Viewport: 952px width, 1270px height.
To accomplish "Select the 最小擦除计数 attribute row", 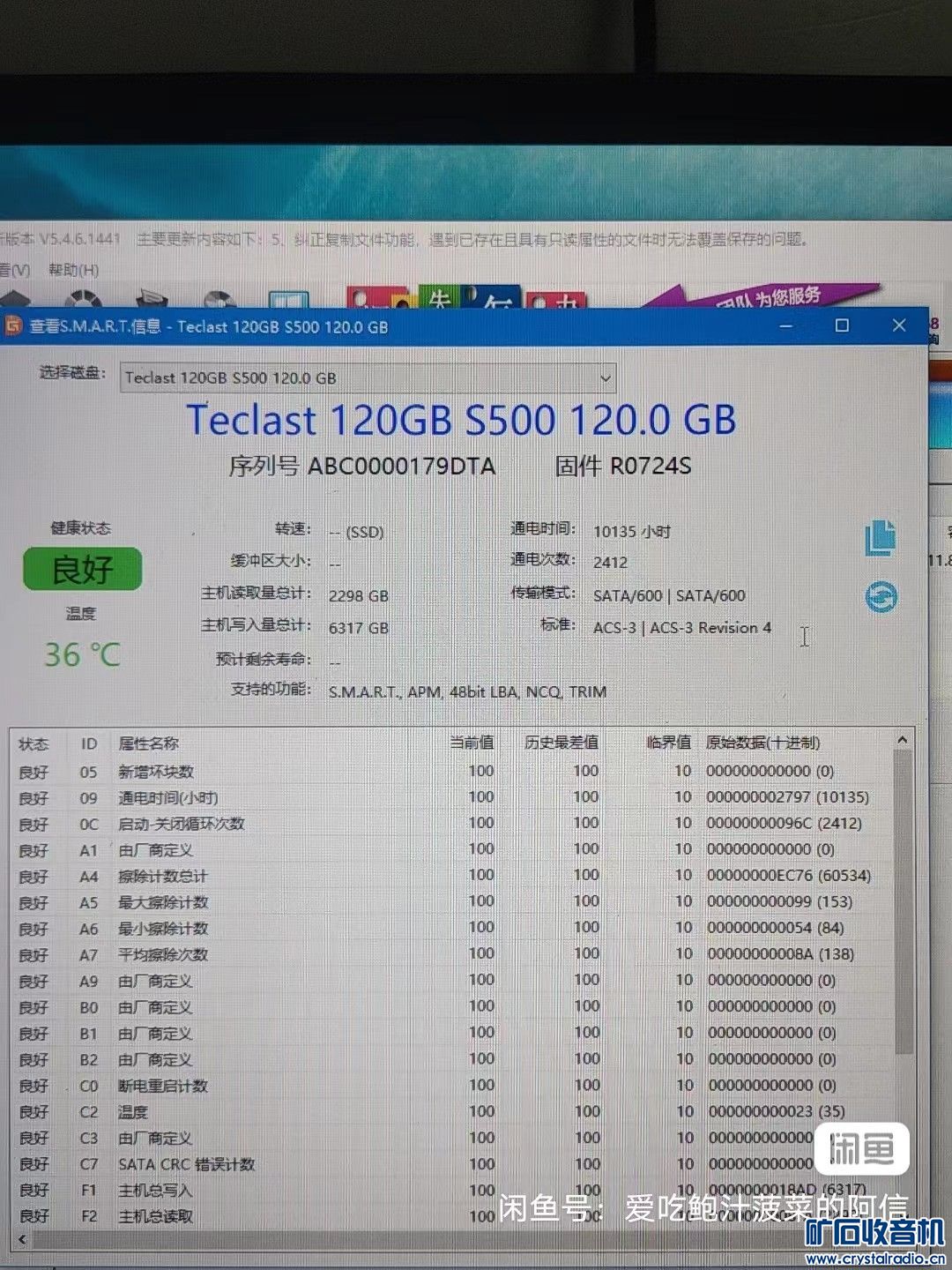I will 452,929.
